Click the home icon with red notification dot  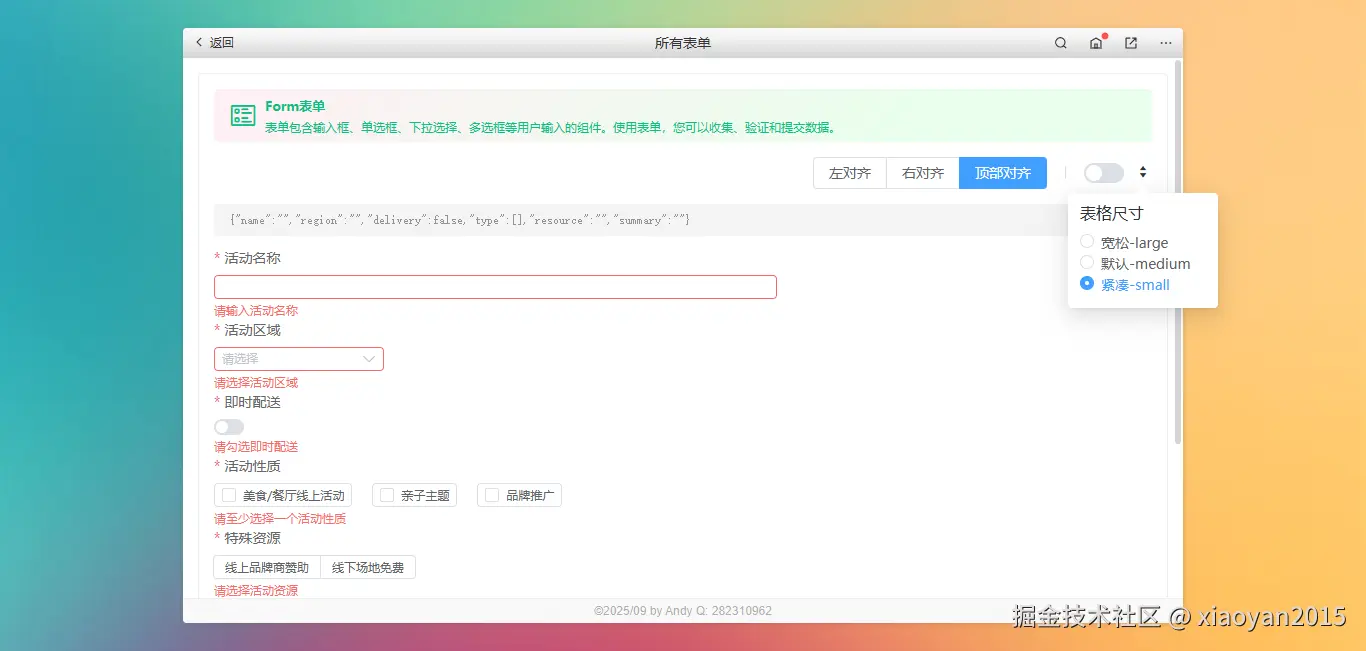coord(1095,43)
